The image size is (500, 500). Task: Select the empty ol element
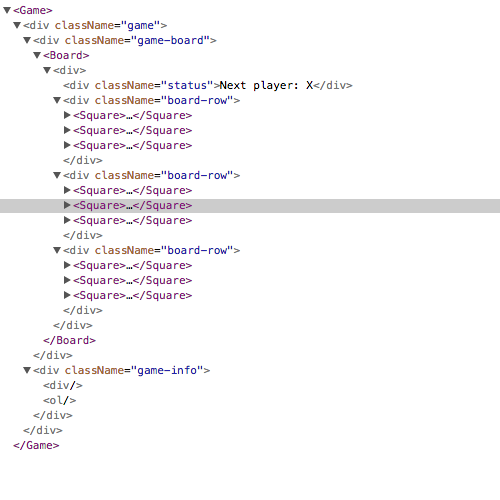(60, 400)
